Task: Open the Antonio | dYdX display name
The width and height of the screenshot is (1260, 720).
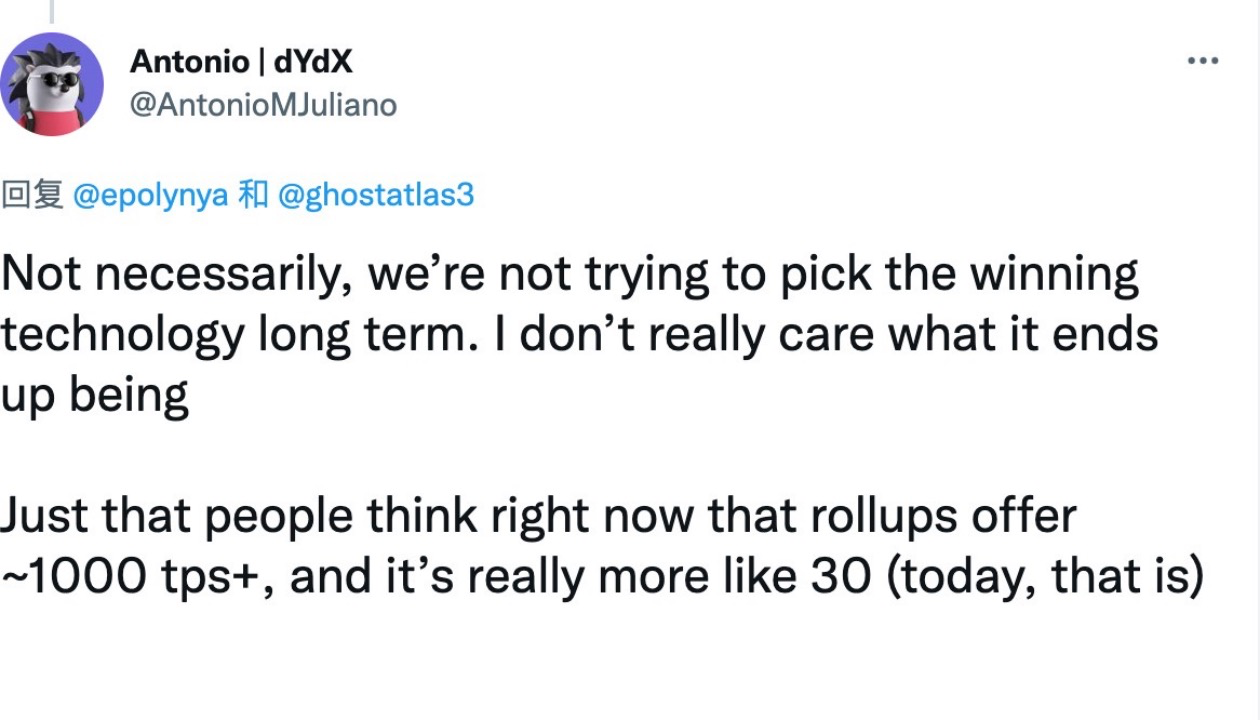Action: [241, 62]
